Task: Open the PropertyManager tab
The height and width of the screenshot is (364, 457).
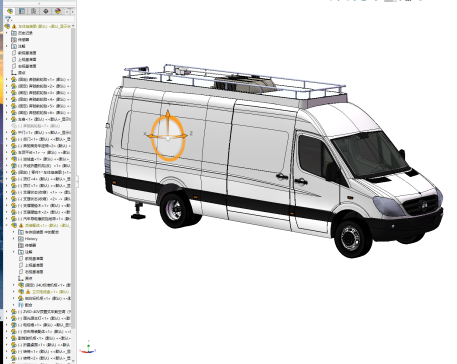Action: coord(22,11)
